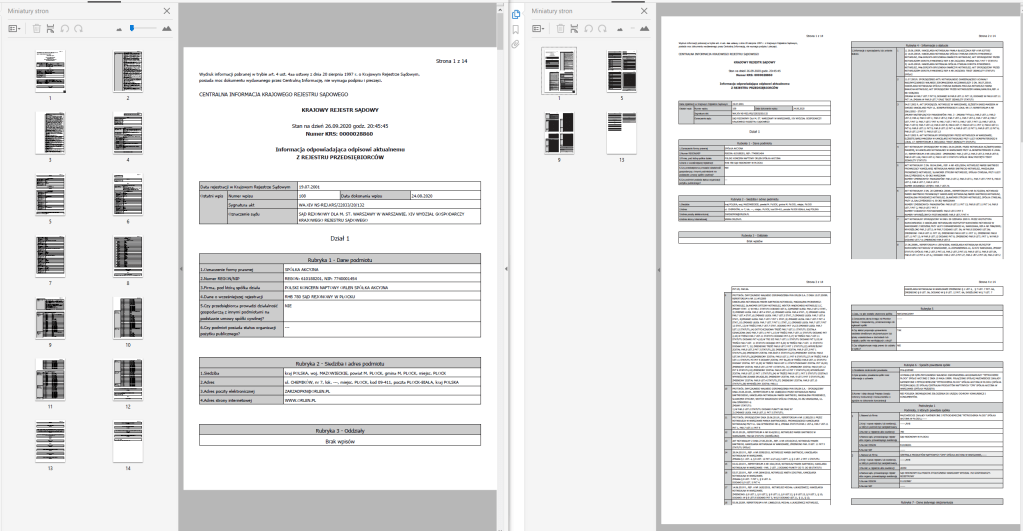The image size is (1023, 531).
Task: Select thumbnail labeled 9 in right panel
Action: click(x=549, y=123)
